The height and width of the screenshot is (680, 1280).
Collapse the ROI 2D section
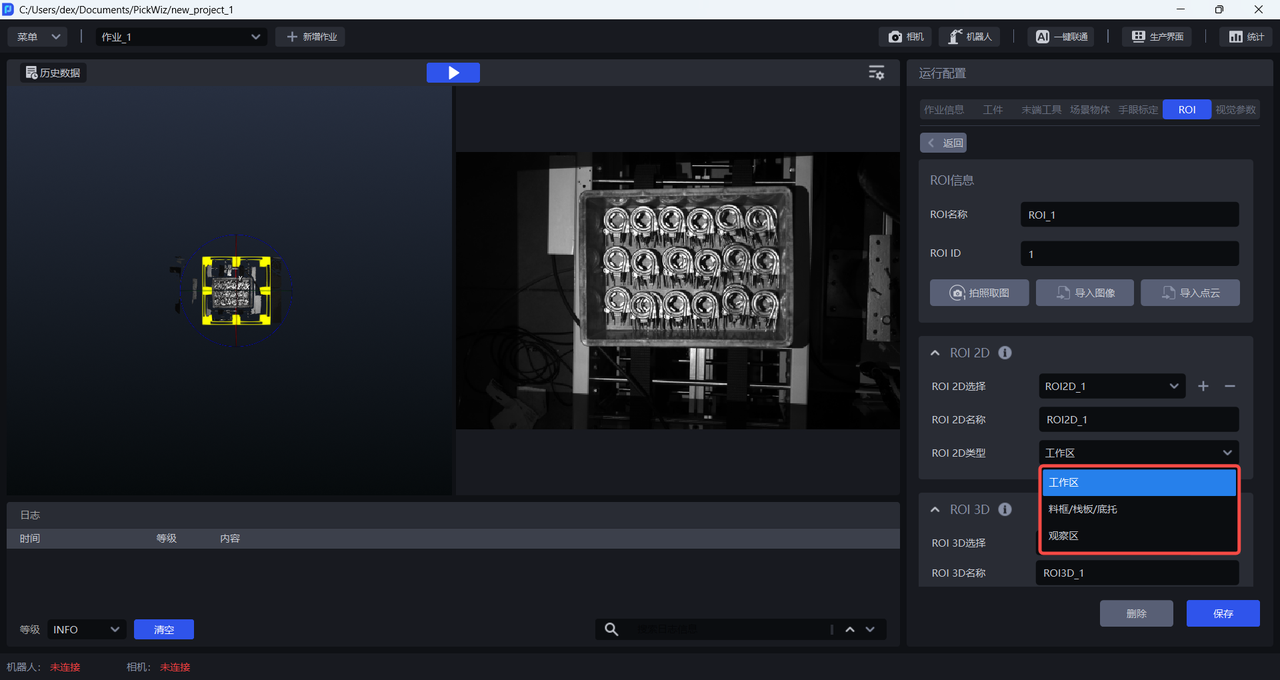point(935,353)
